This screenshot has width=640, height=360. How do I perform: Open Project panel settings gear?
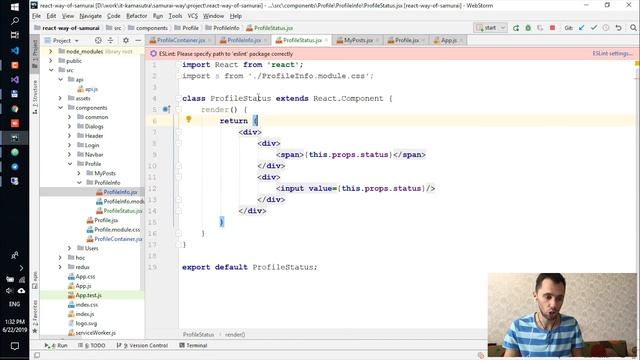[126, 40]
